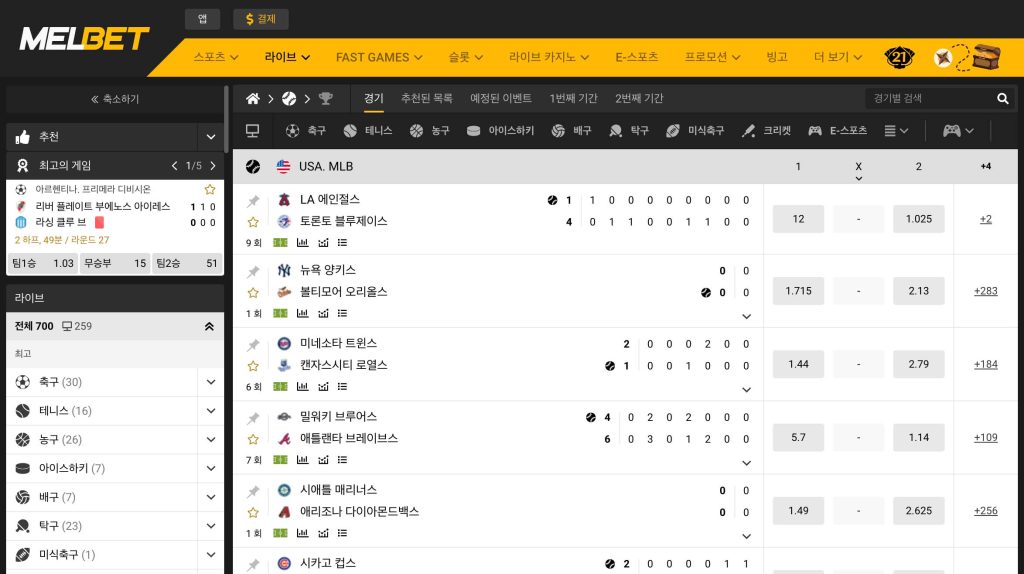The width and height of the screenshot is (1024, 574).
Task: Favorite the LA 에인절스 vs 토론토 match star
Action: (253, 222)
